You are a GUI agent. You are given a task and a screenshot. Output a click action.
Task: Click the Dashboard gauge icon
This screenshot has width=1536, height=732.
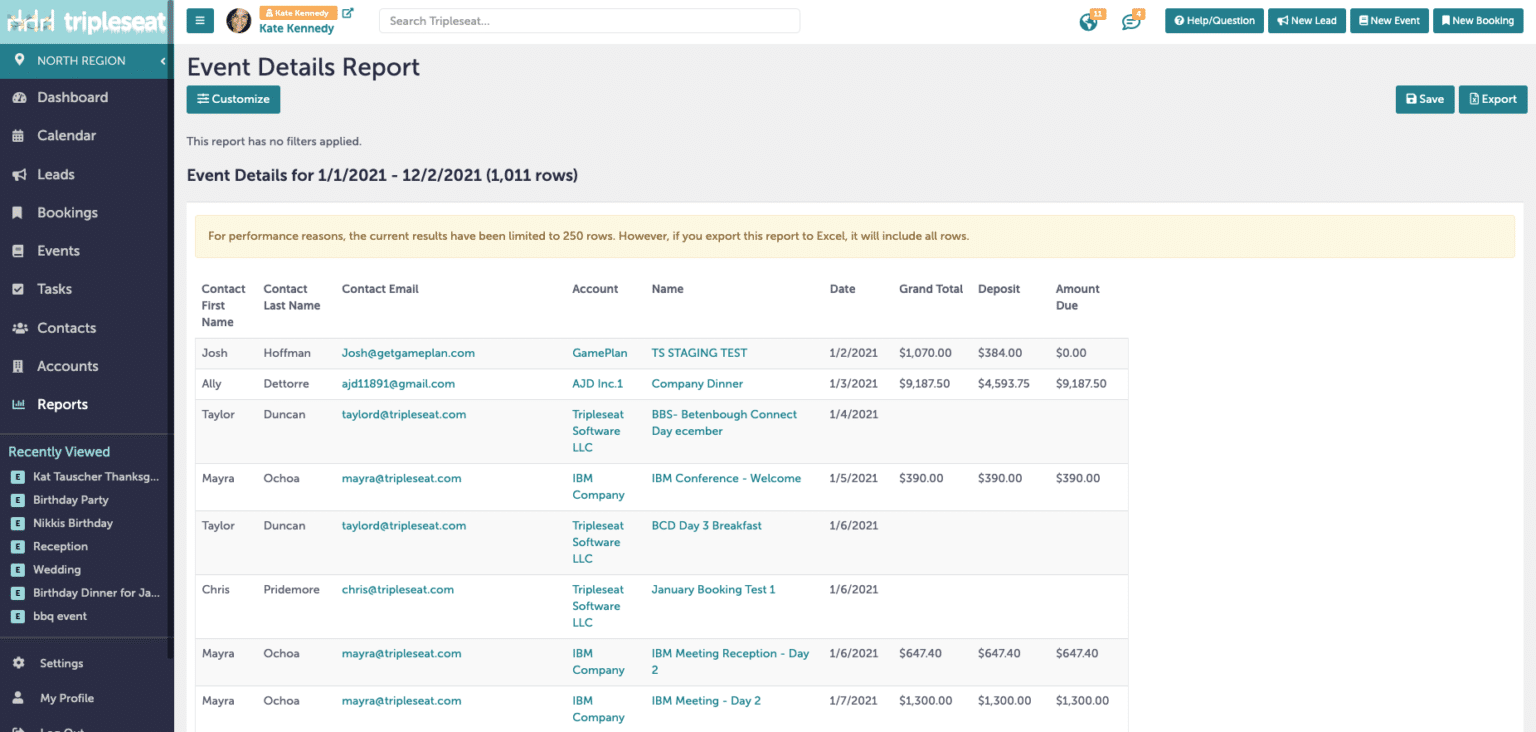click(18, 98)
